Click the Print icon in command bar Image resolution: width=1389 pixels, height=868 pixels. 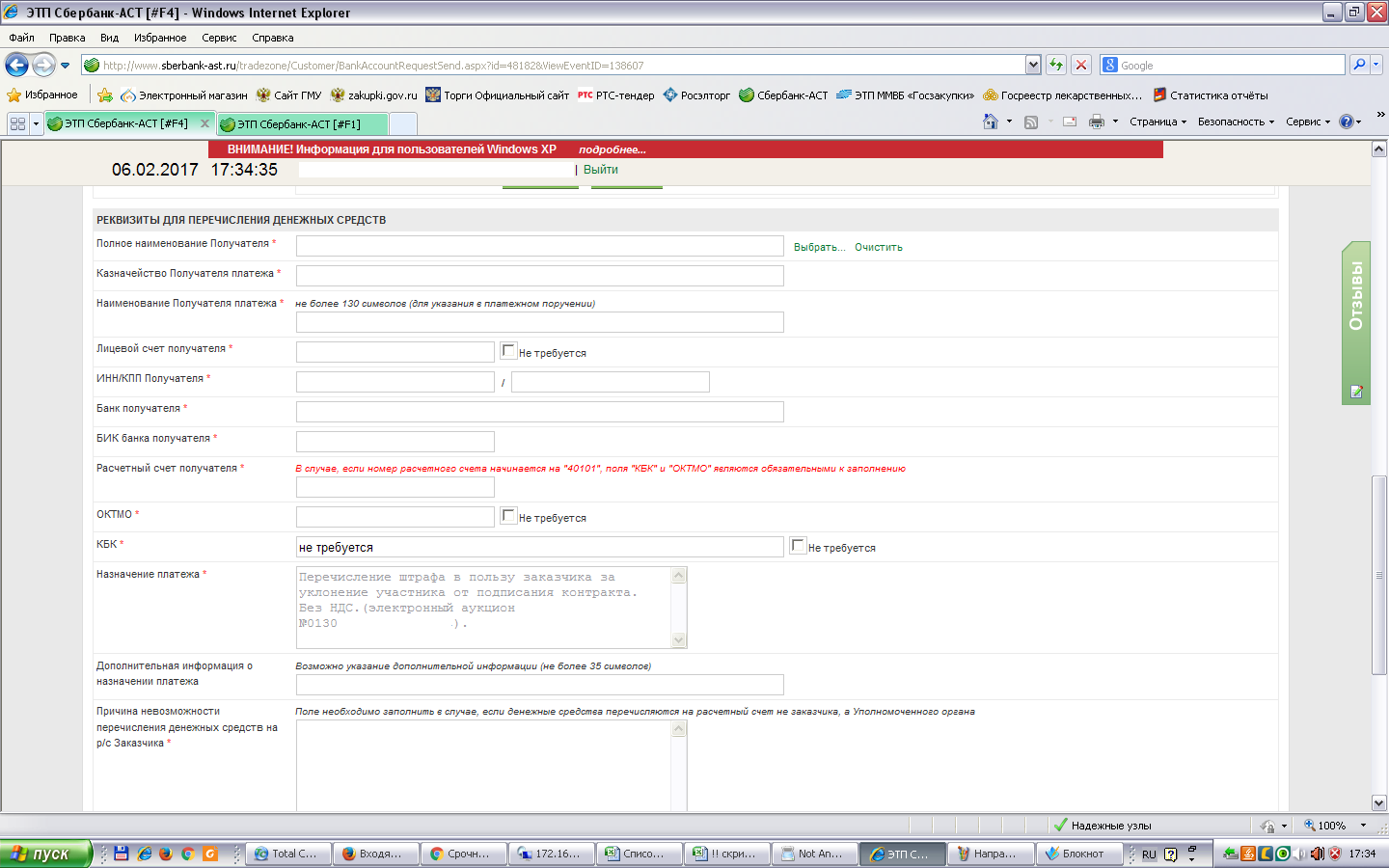[x=1096, y=122]
